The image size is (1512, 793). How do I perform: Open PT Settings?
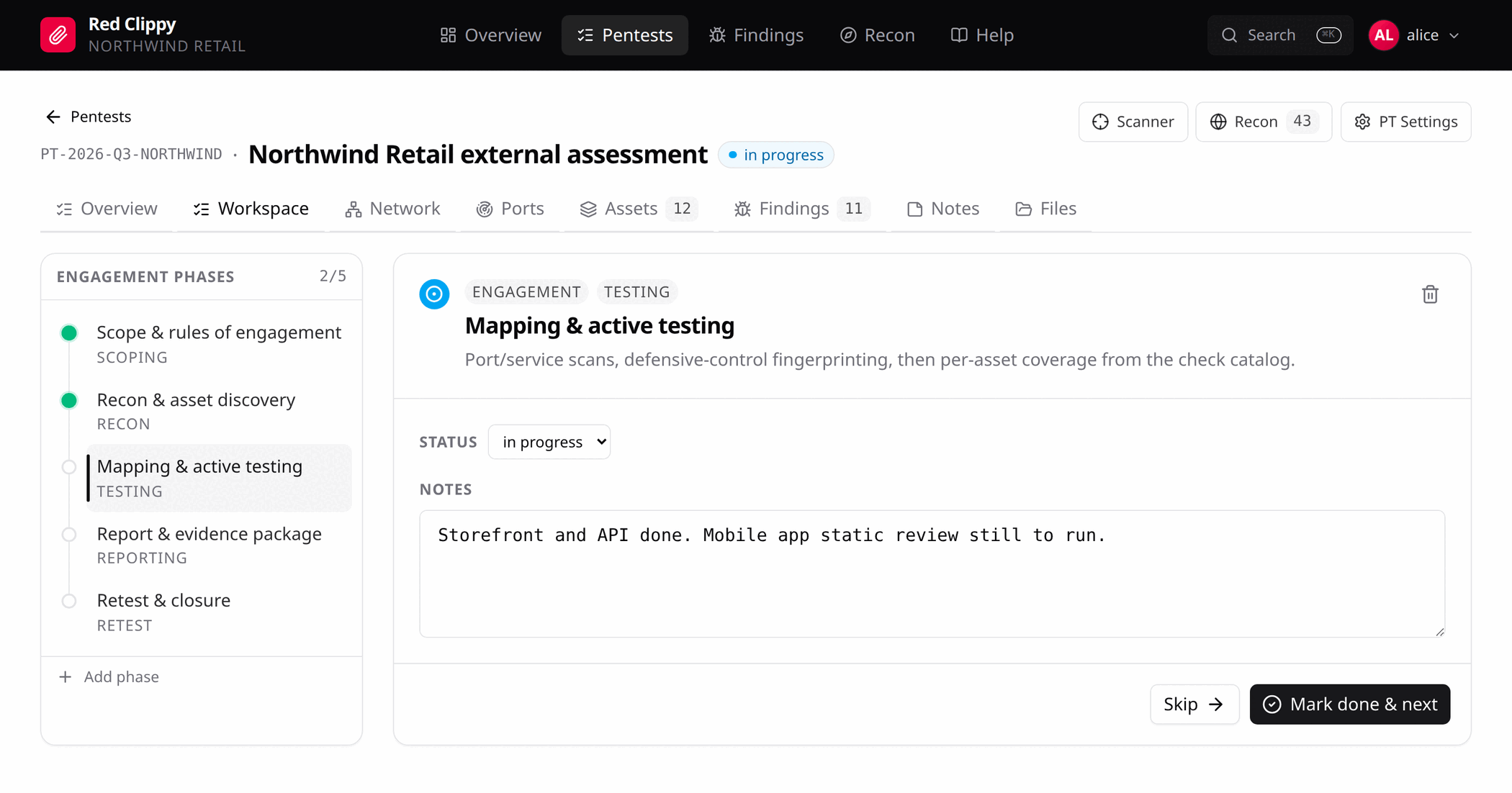[1405, 122]
